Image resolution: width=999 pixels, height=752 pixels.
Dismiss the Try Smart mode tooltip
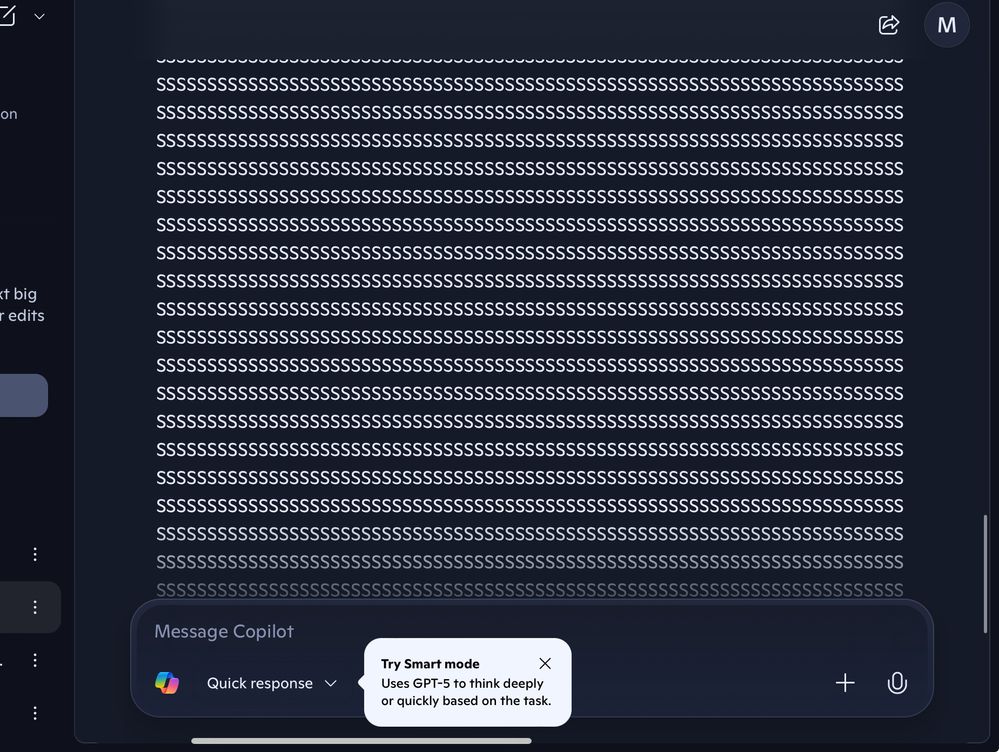pyautogui.click(x=545, y=663)
